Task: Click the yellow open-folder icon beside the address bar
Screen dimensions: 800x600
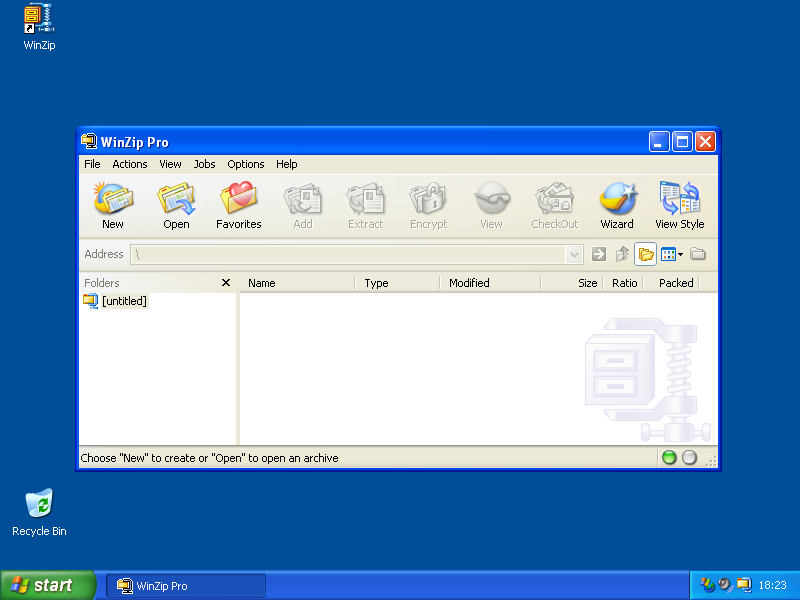Action: click(645, 254)
